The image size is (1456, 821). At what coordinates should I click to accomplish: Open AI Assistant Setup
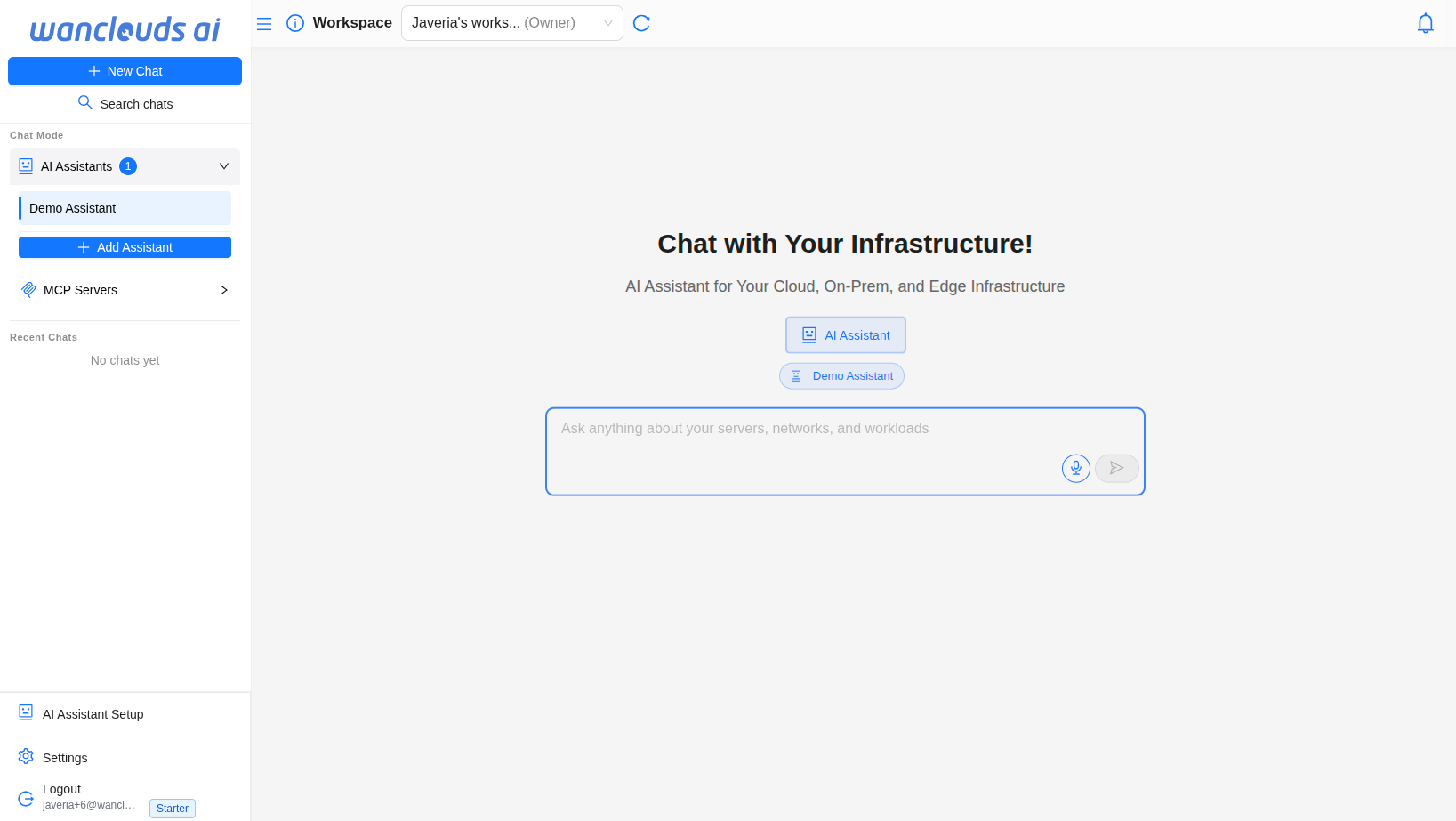93,714
